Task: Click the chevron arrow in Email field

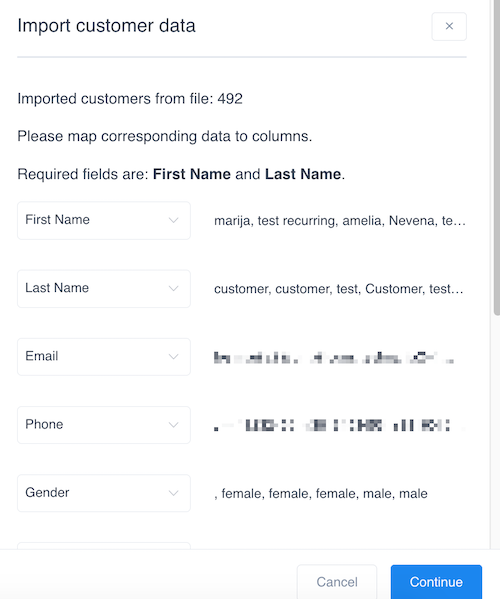Action: click(173, 357)
